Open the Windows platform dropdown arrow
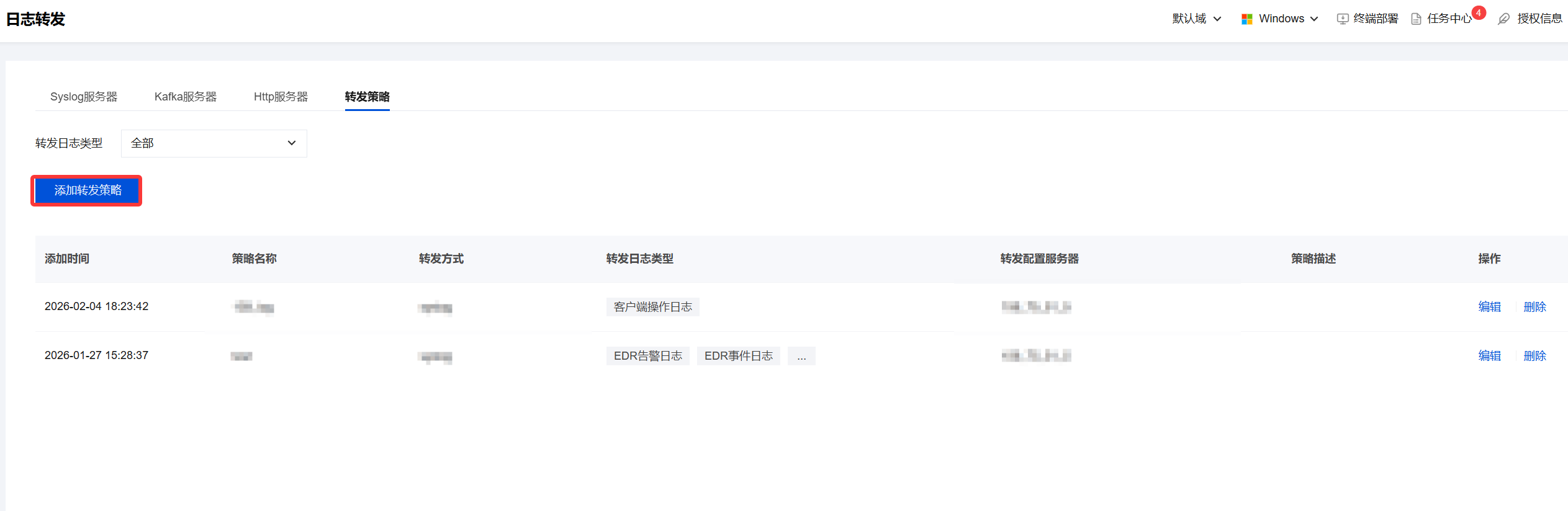 [1314, 19]
